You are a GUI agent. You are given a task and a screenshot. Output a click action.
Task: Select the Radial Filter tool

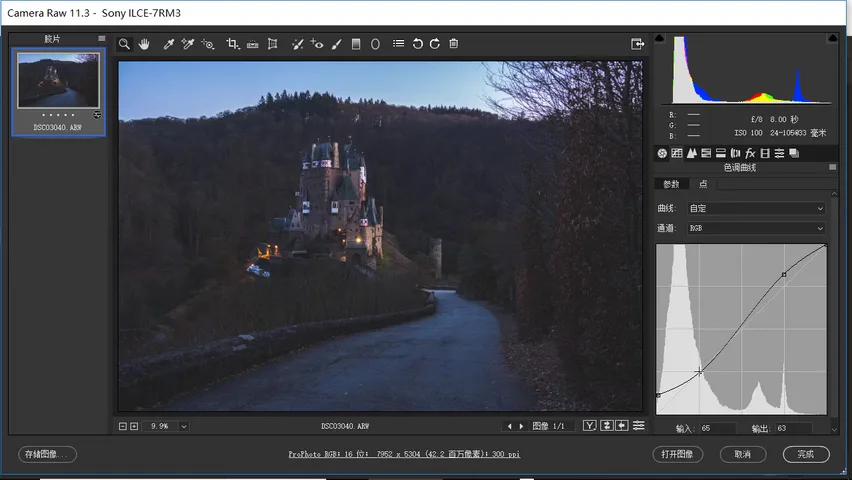point(375,44)
